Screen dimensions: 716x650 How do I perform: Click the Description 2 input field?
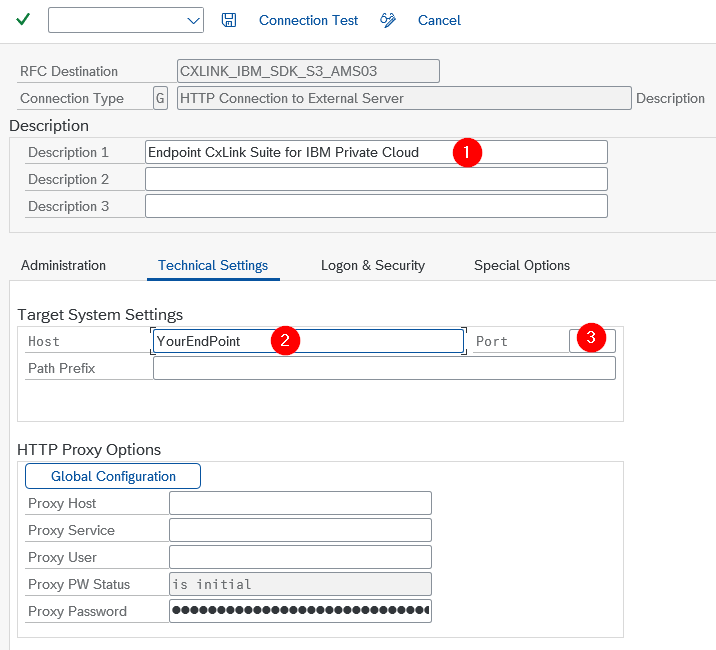tap(376, 179)
